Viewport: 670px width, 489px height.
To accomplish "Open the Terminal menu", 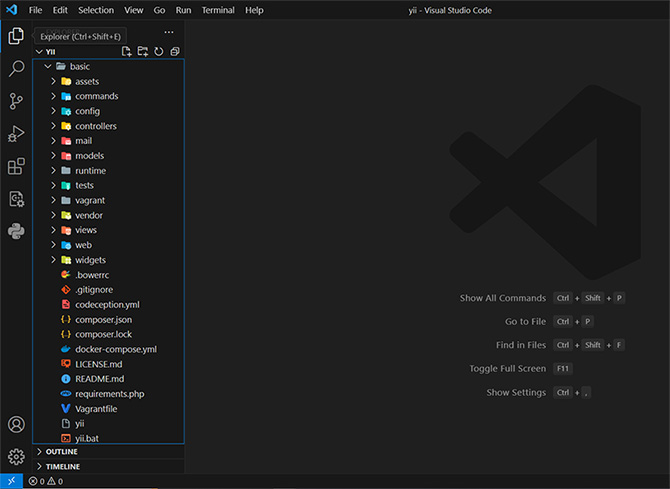I will [218, 10].
